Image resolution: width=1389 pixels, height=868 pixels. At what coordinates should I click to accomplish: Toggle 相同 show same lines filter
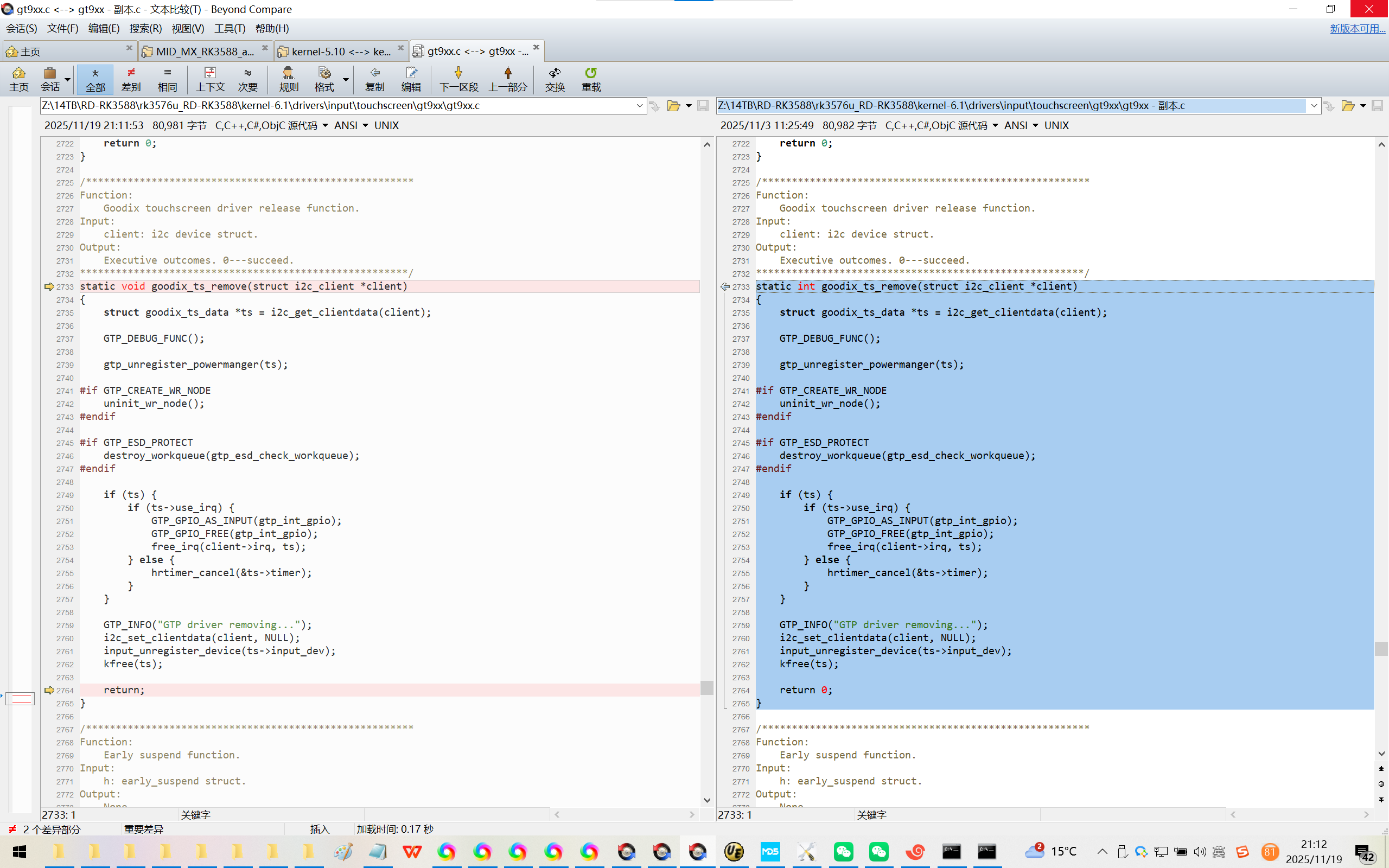pos(167,79)
